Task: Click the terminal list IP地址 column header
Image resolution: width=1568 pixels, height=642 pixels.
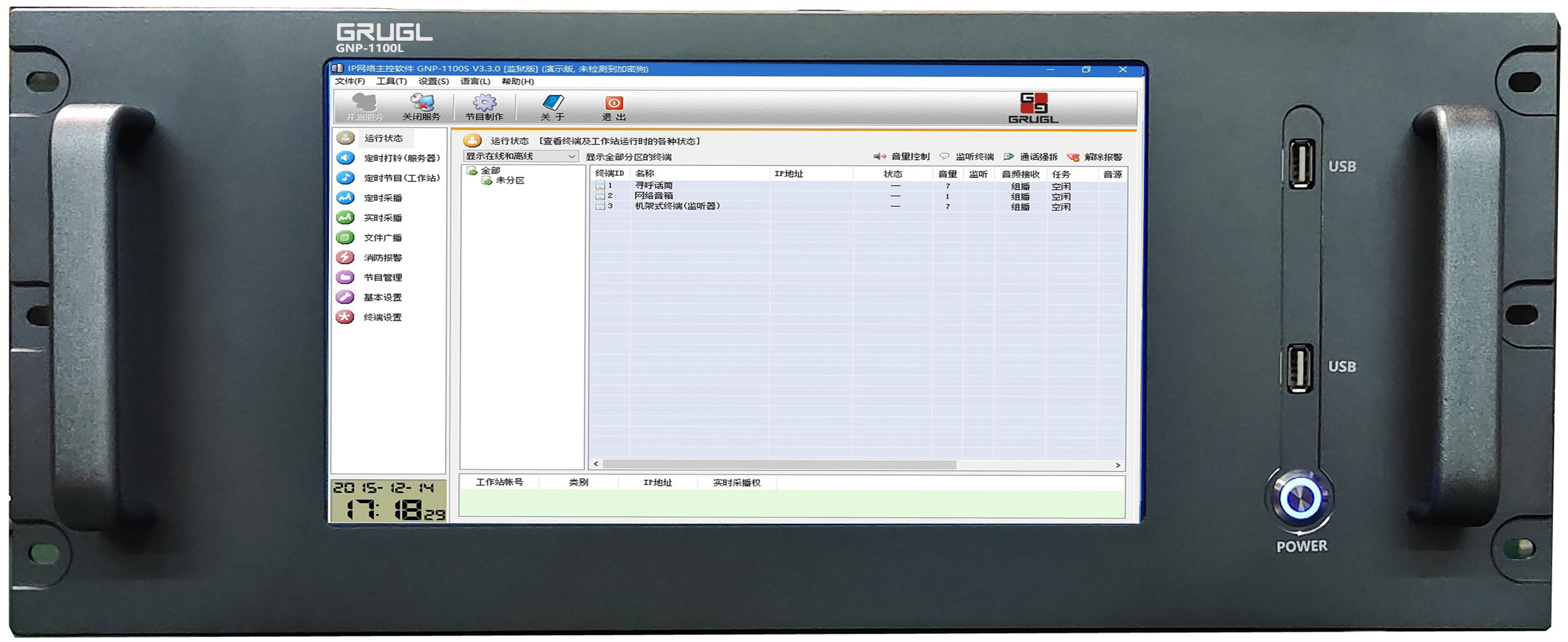Action: (x=811, y=173)
